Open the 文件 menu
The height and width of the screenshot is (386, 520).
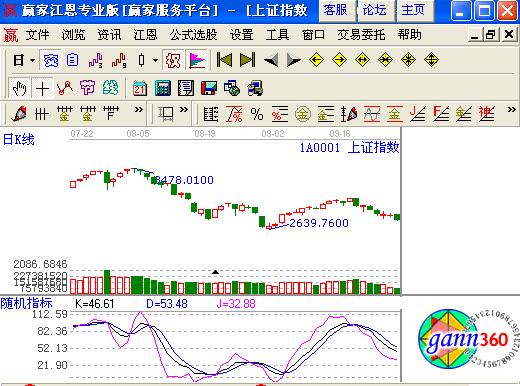pyautogui.click(x=37, y=35)
